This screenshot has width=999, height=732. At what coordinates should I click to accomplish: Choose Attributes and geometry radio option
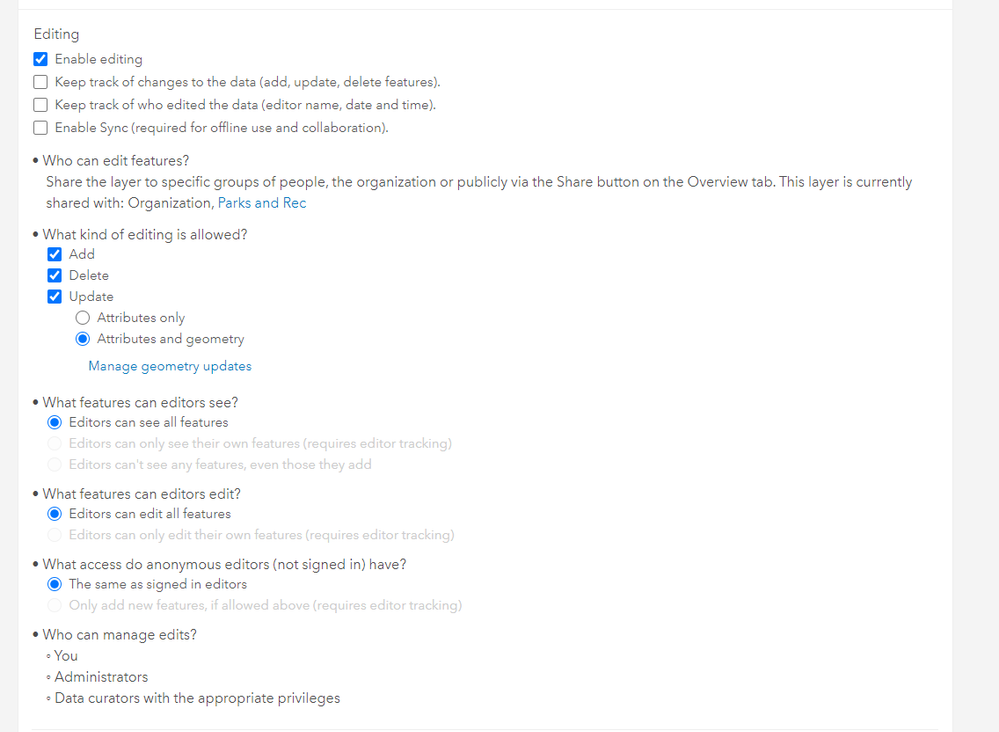pos(83,339)
